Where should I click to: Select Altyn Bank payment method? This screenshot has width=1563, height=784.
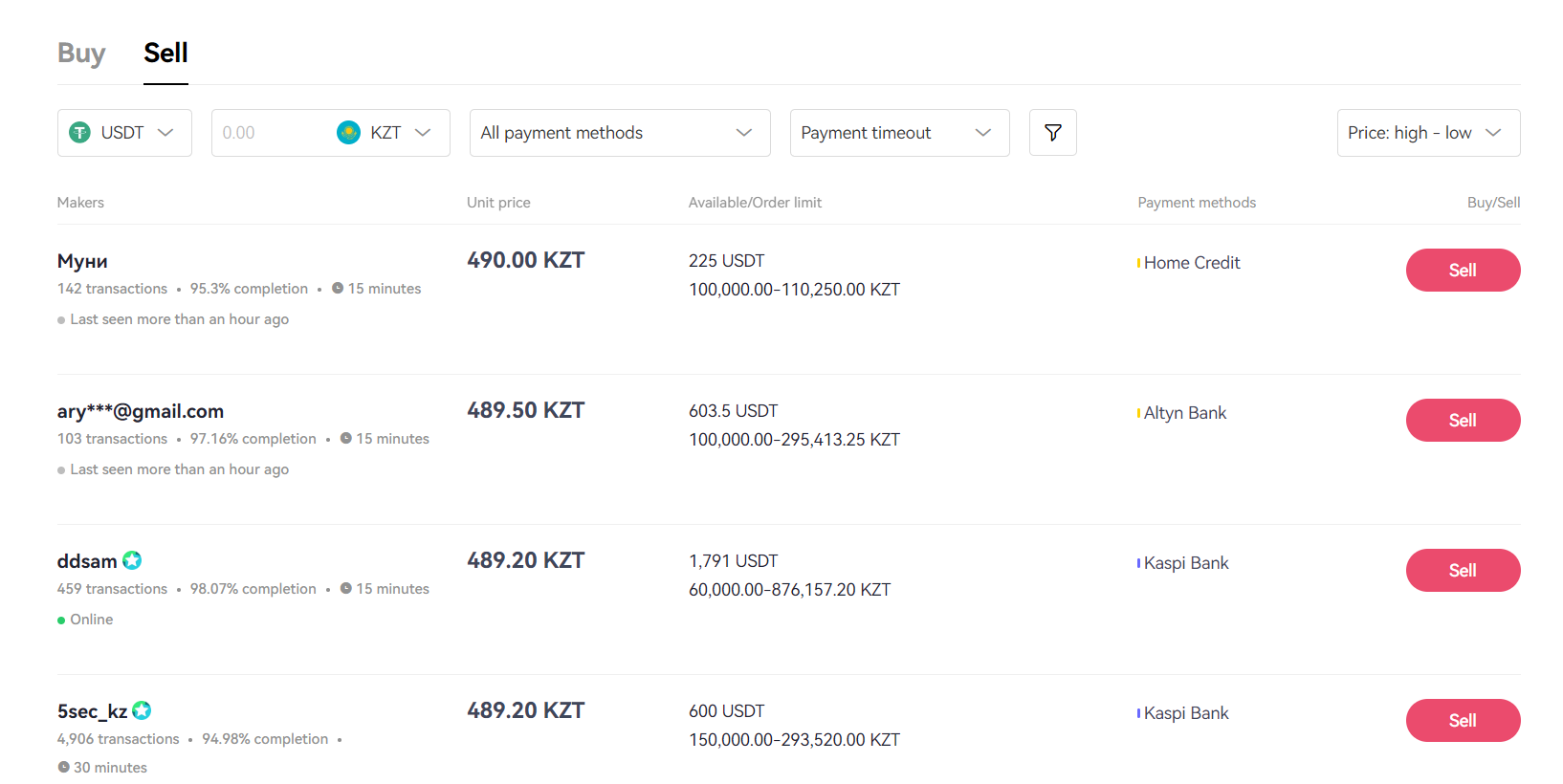coord(1185,413)
